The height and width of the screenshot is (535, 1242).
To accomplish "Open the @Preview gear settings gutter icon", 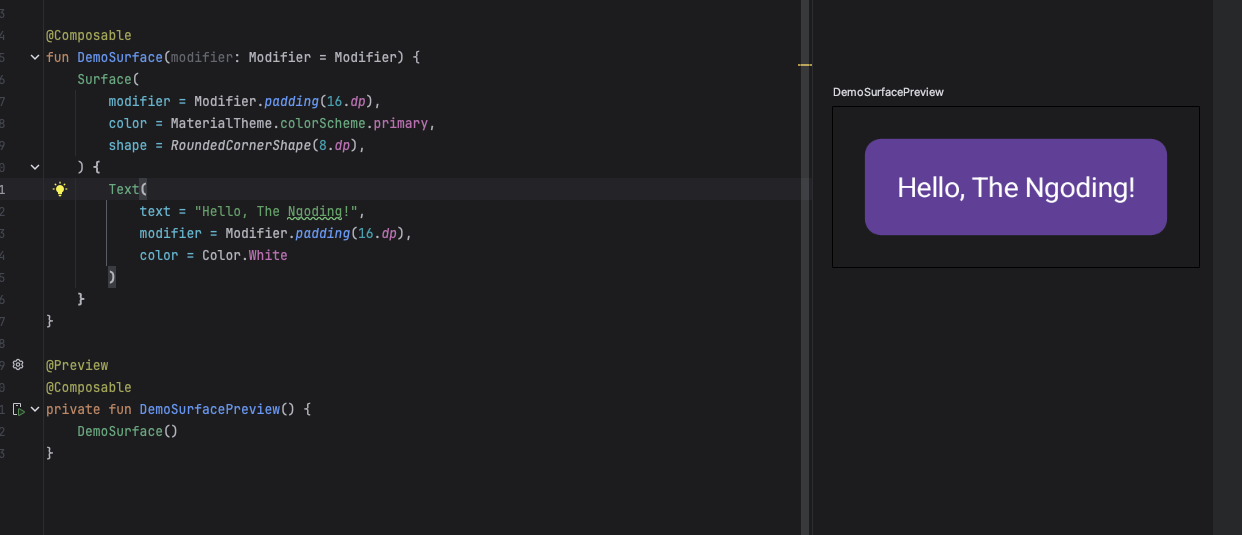I will pyautogui.click(x=17, y=365).
